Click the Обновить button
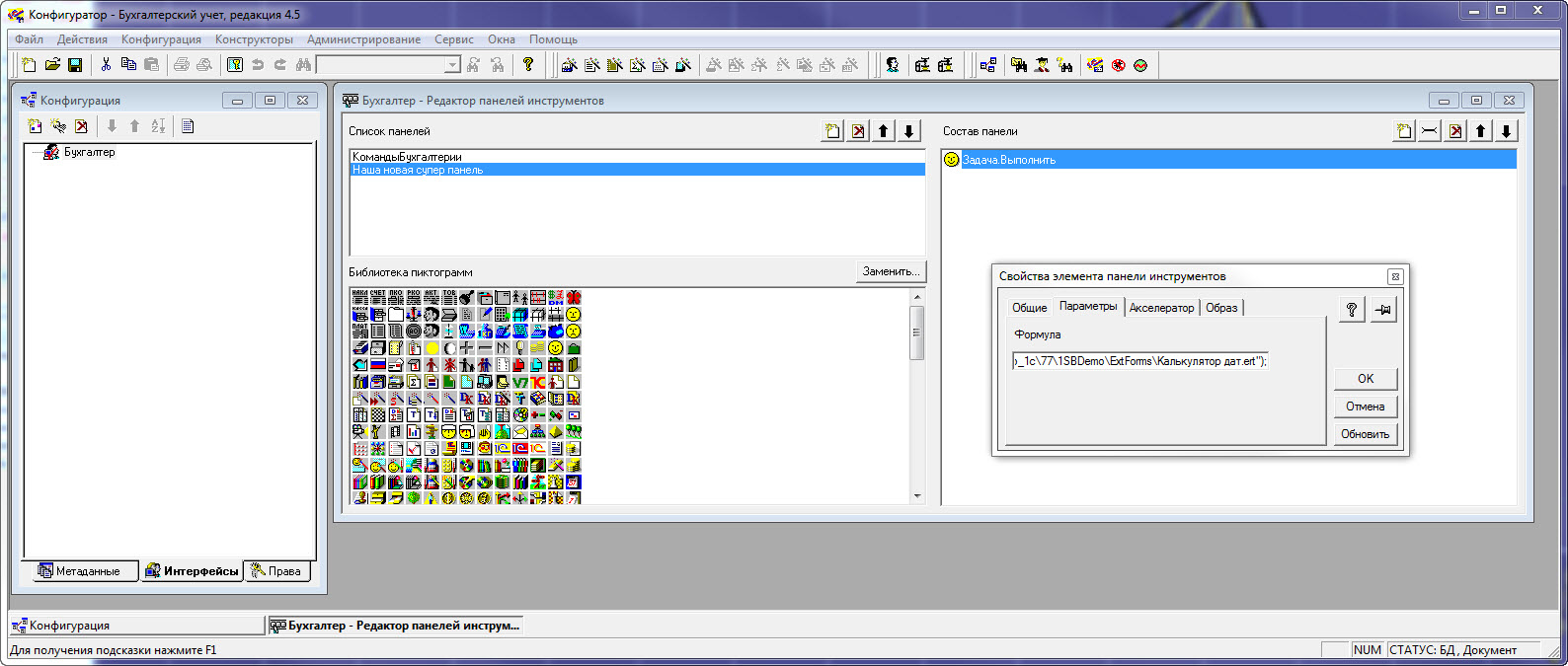1568x666 pixels. click(1365, 434)
